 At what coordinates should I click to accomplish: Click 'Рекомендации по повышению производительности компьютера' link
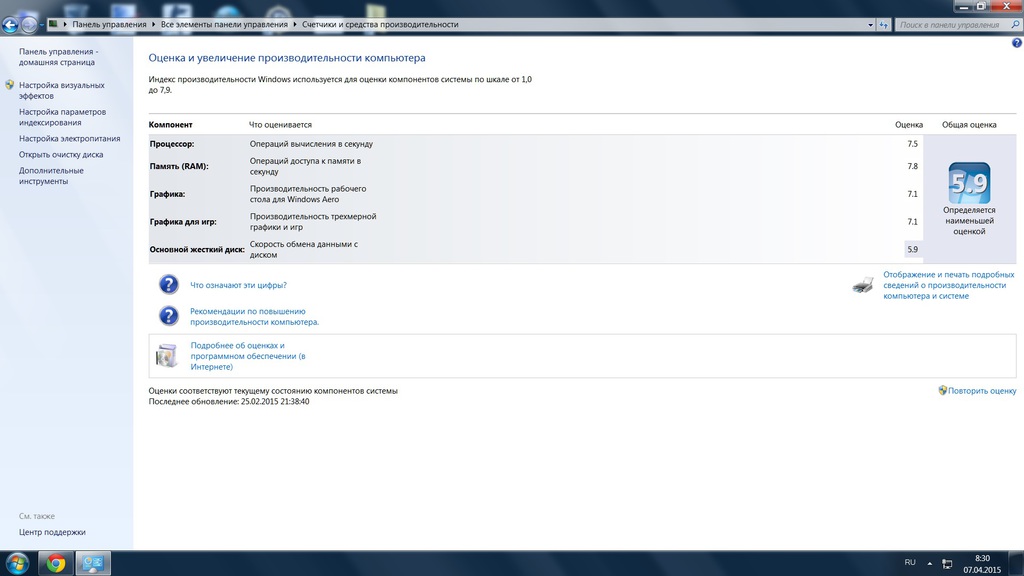click(255, 316)
